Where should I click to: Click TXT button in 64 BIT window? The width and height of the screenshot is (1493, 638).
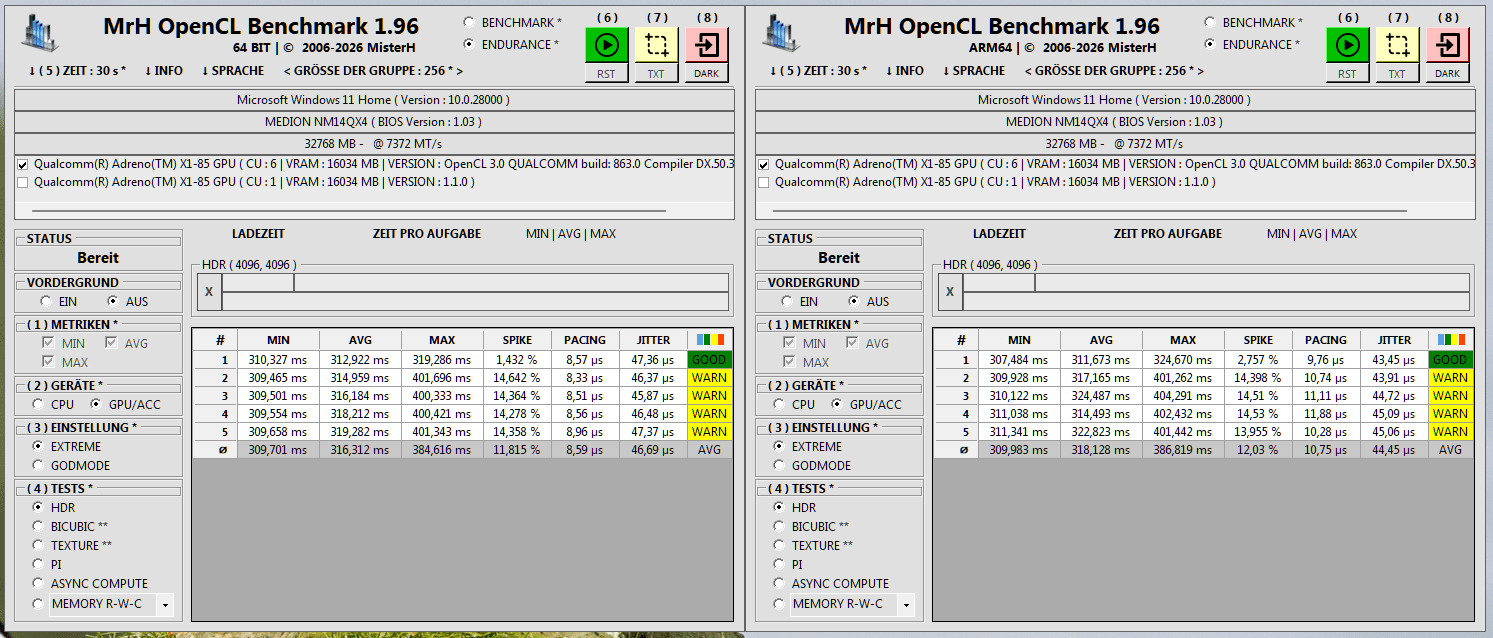point(656,74)
